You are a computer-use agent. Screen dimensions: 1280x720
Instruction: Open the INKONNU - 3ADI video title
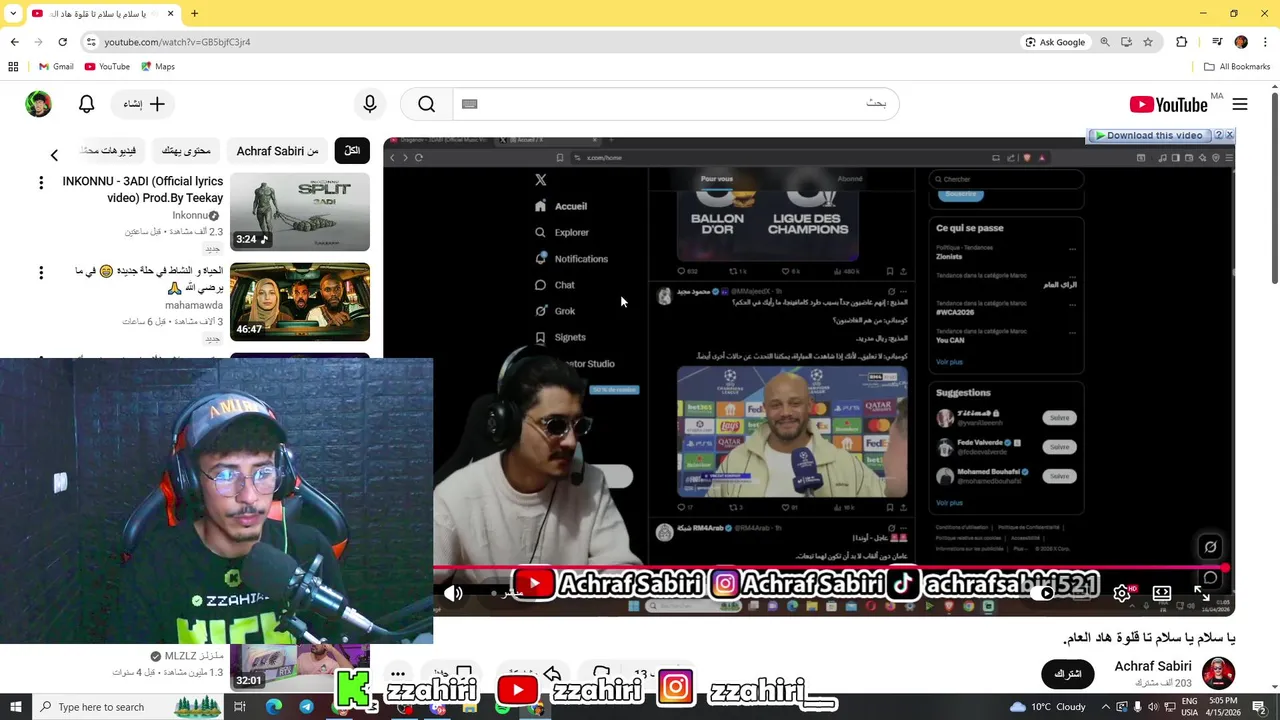pyautogui.click(x=143, y=189)
